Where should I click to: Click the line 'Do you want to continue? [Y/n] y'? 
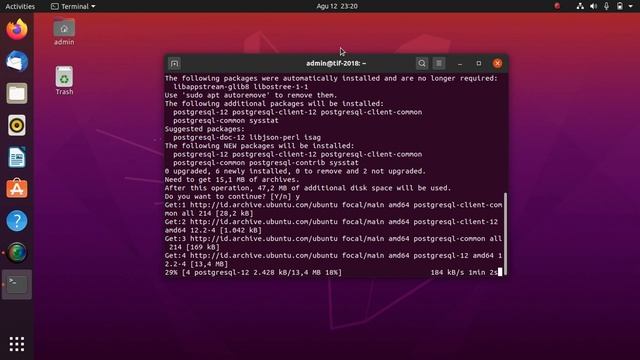point(232,196)
